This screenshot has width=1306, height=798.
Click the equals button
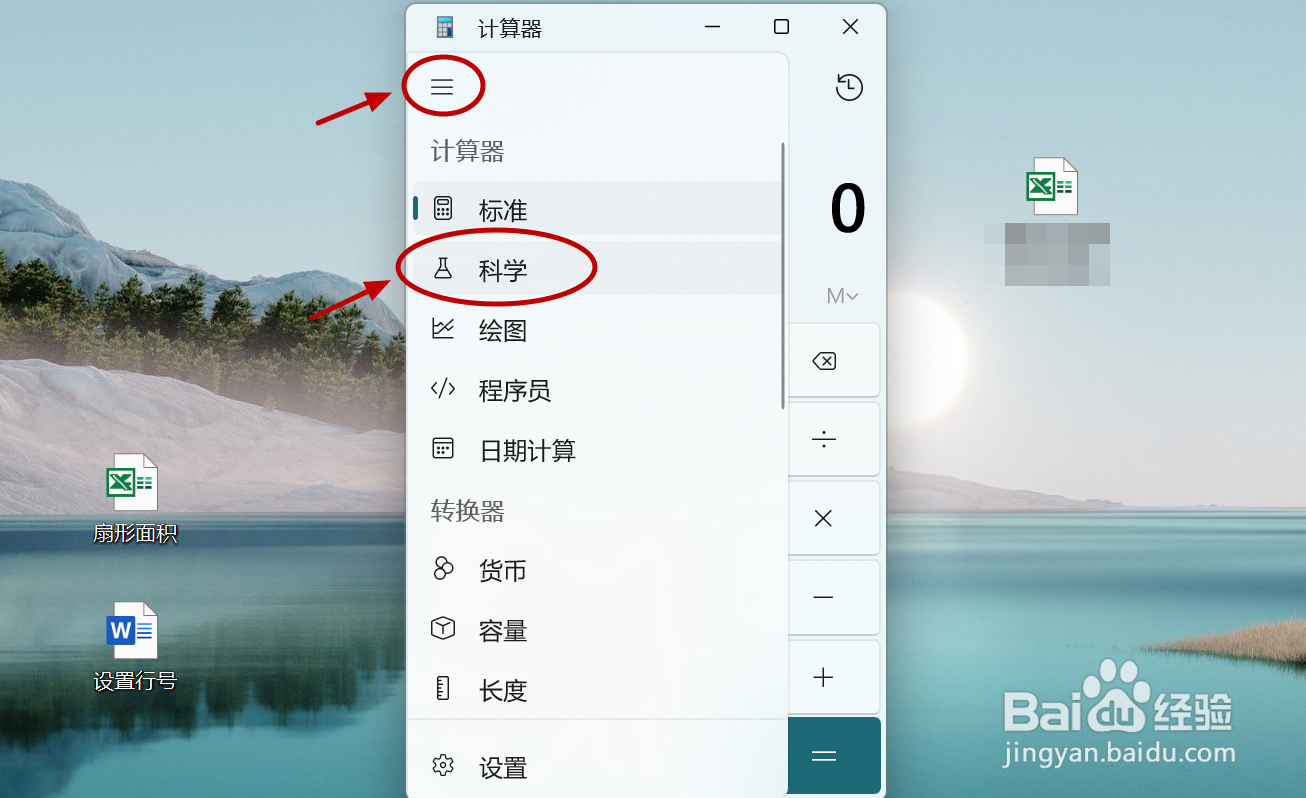click(834, 756)
